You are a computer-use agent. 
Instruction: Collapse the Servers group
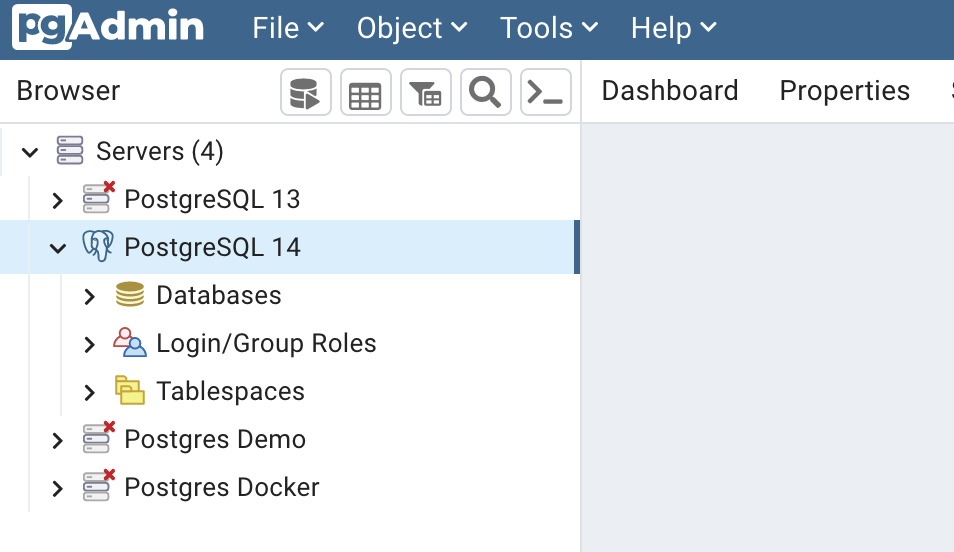pyautogui.click(x=30, y=152)
